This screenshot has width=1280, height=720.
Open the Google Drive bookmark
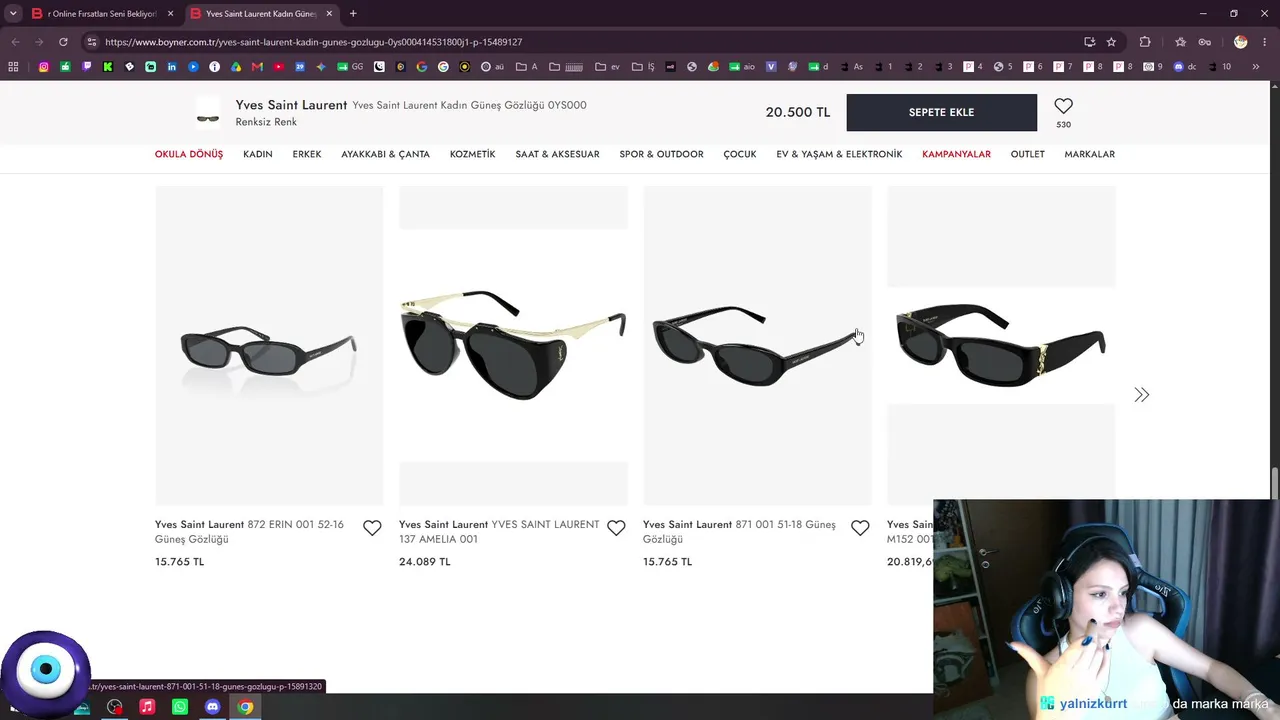(x=236, y=67)
